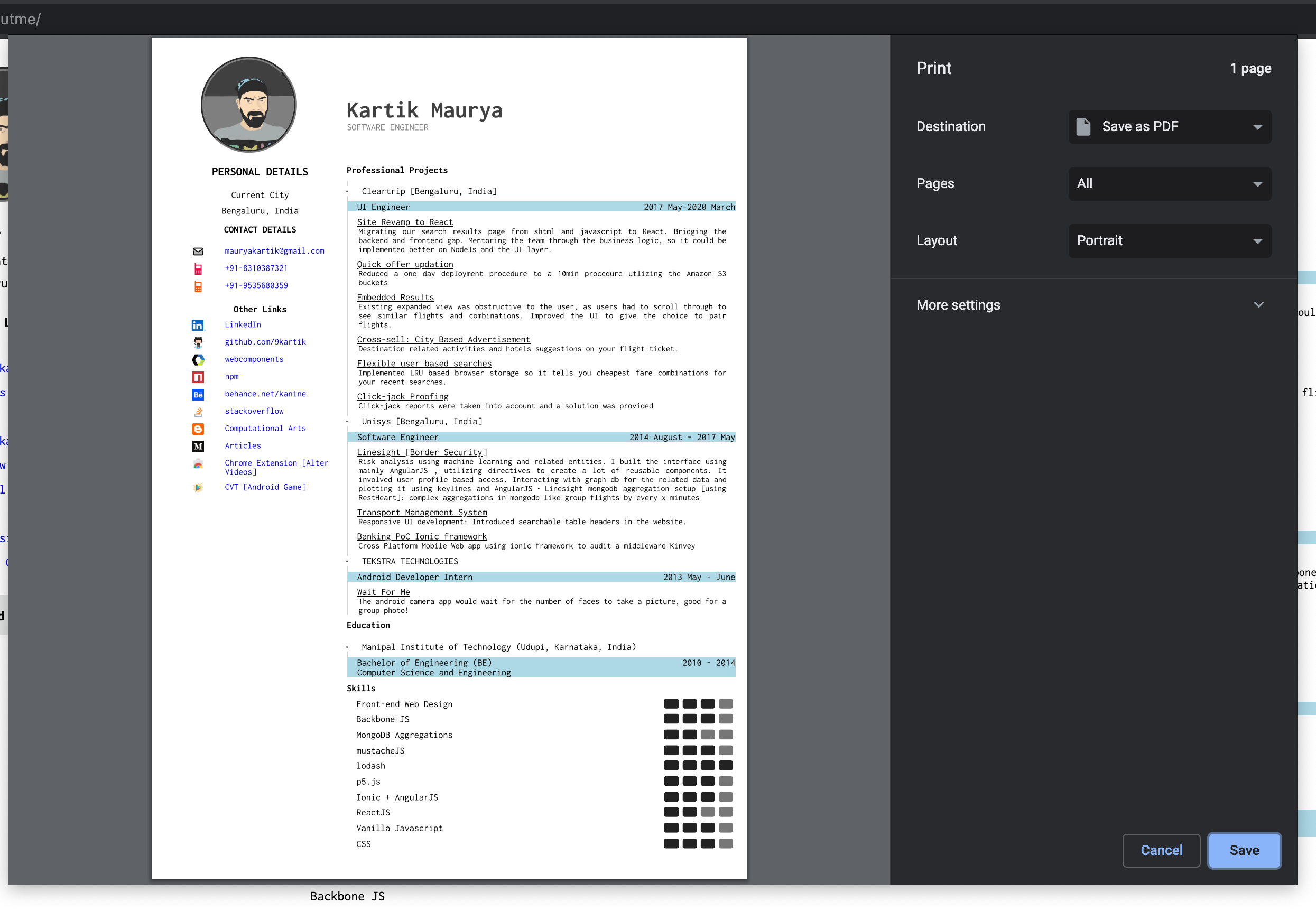
Task: Open the Pages dropdown set to All
Action: (x=1169, y=184)
